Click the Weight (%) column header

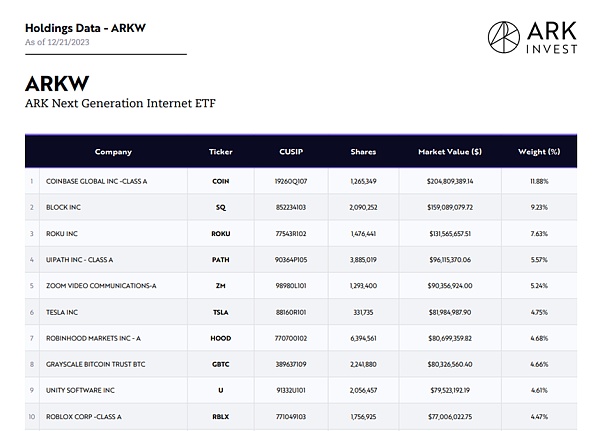538,152
